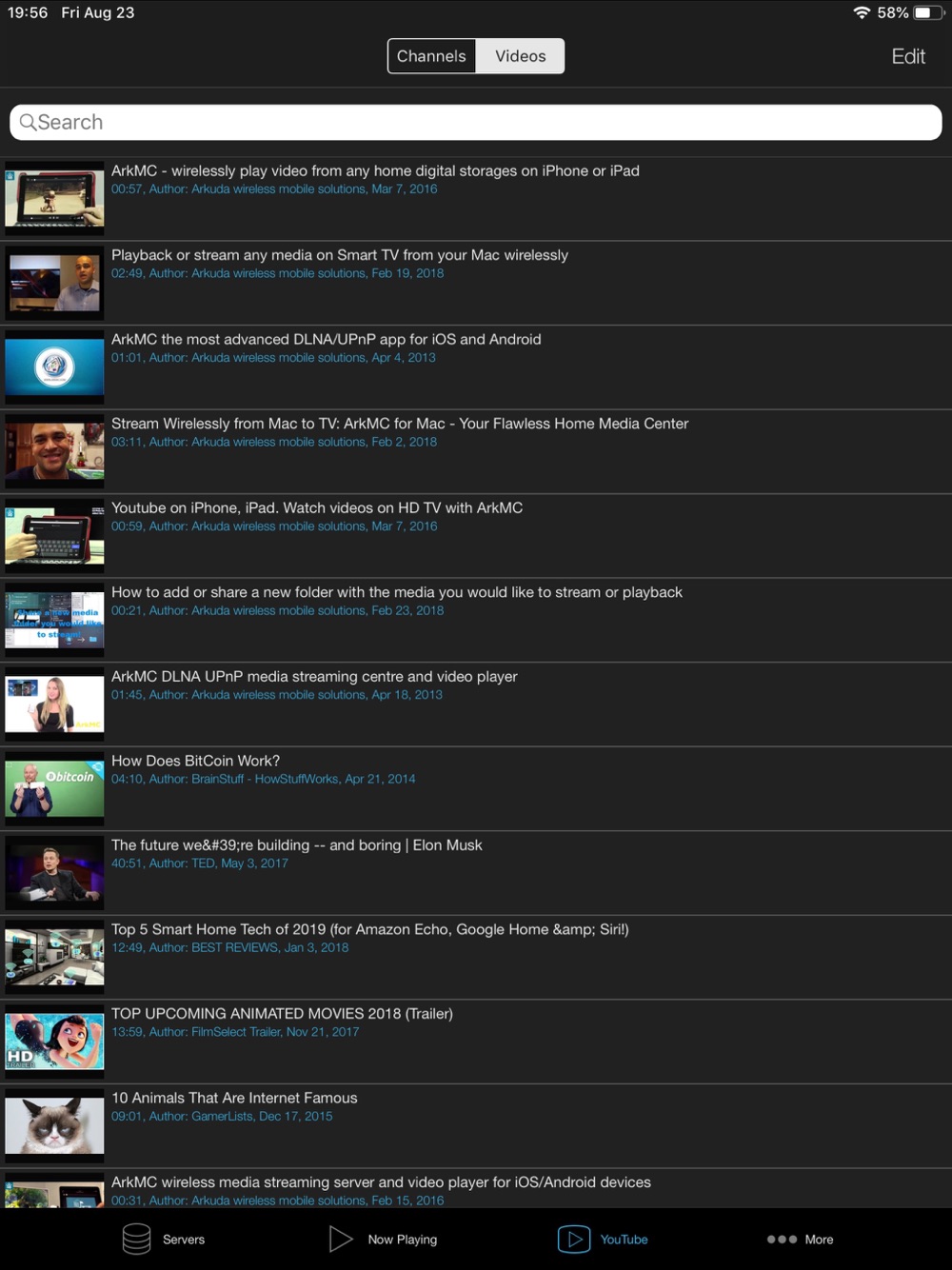Screen dimensions: 952x1270
Task: Open the How Does BitCoin Work thumbnail
Action: click(54, 788)
